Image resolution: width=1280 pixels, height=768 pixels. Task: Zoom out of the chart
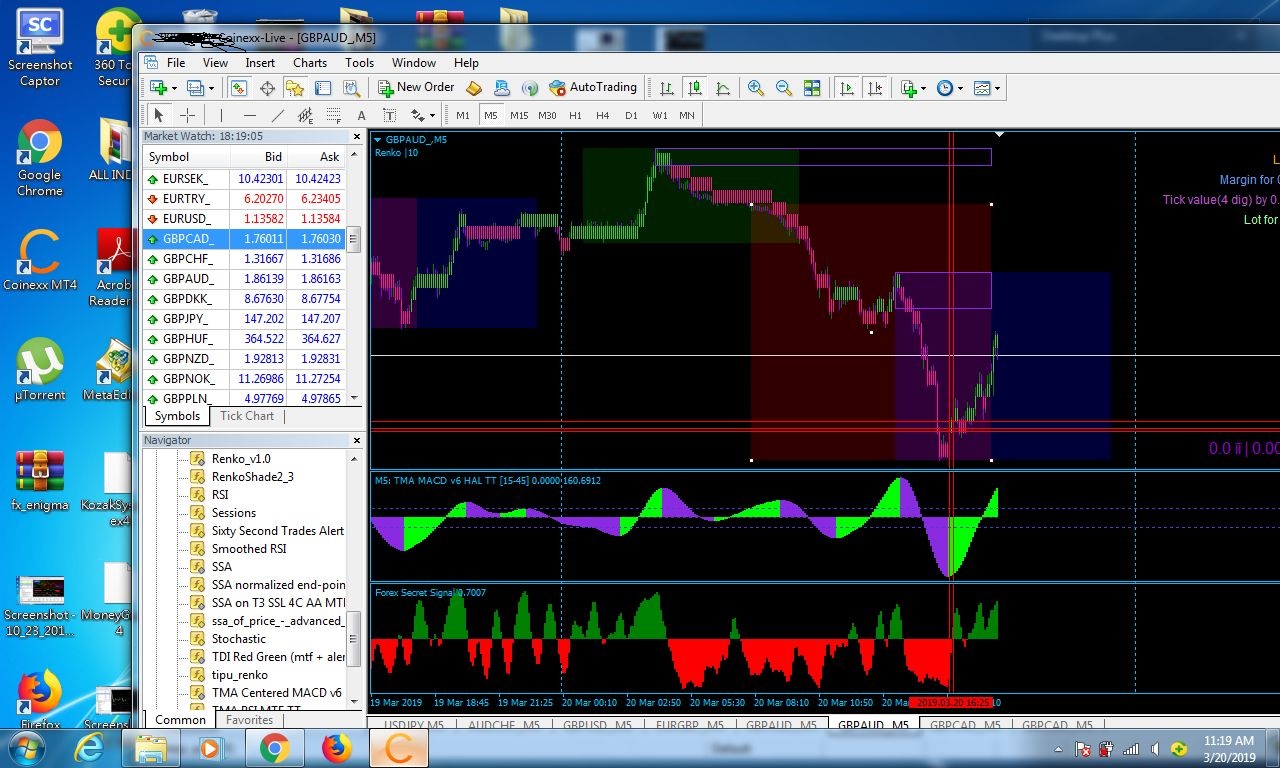(x=784, y=88)
